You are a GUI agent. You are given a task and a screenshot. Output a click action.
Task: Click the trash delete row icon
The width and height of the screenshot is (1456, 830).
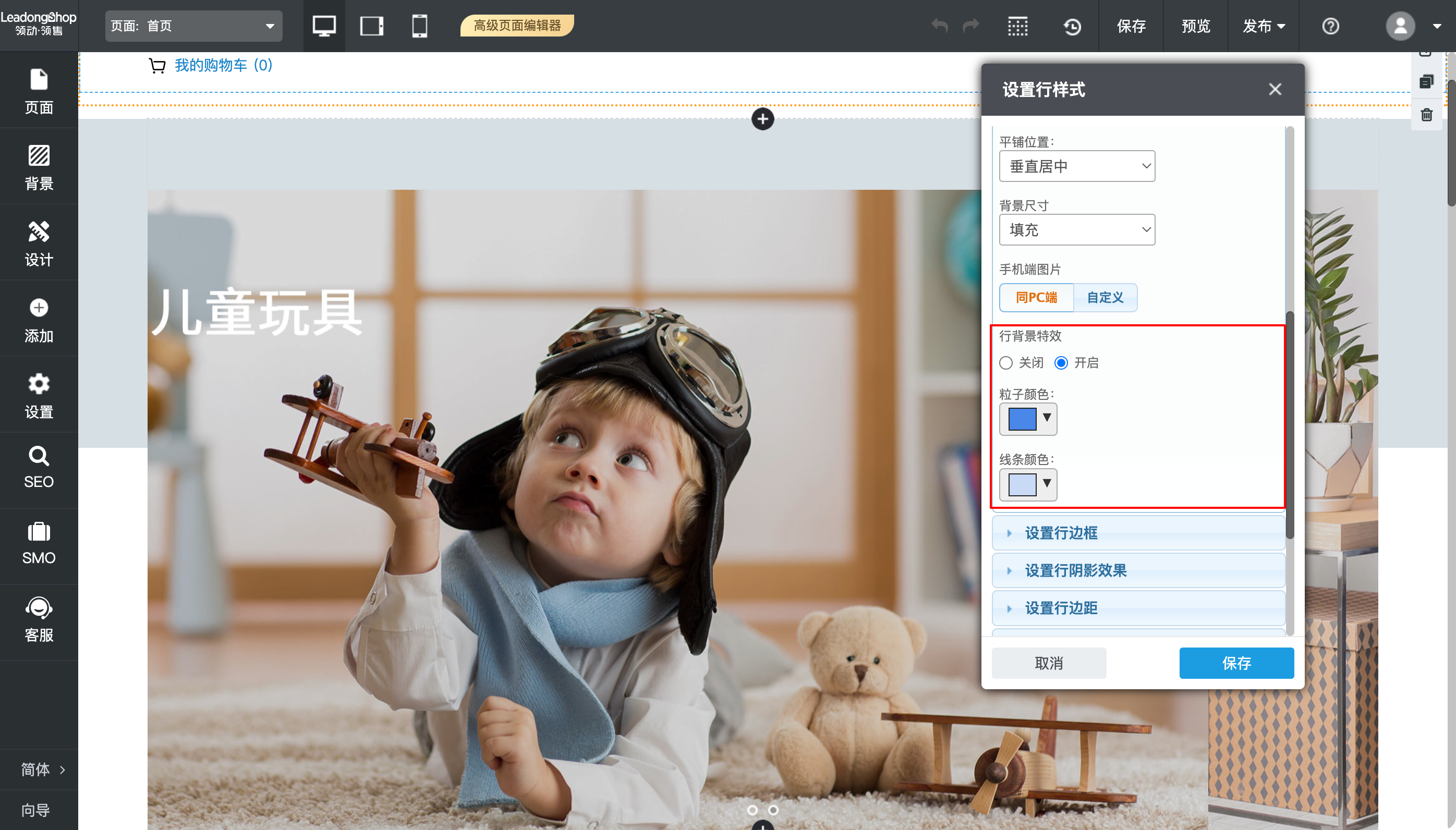pos(1426,115)
